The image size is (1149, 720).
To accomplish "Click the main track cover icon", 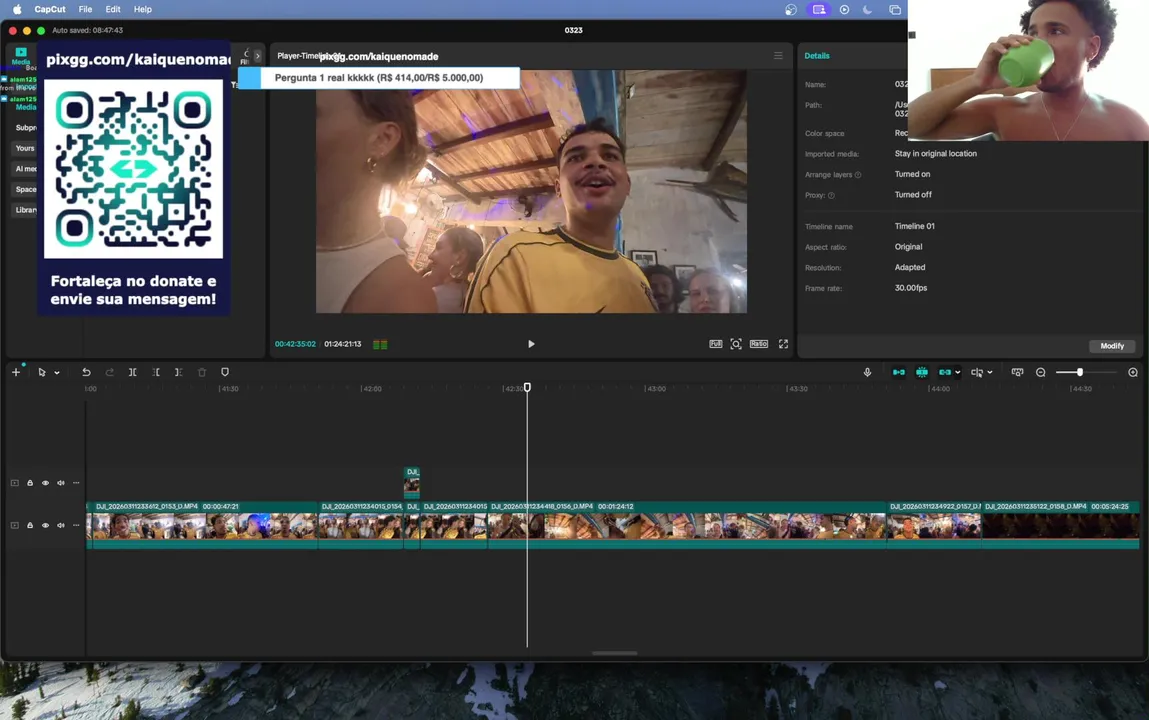I will [x=14, y=525].
